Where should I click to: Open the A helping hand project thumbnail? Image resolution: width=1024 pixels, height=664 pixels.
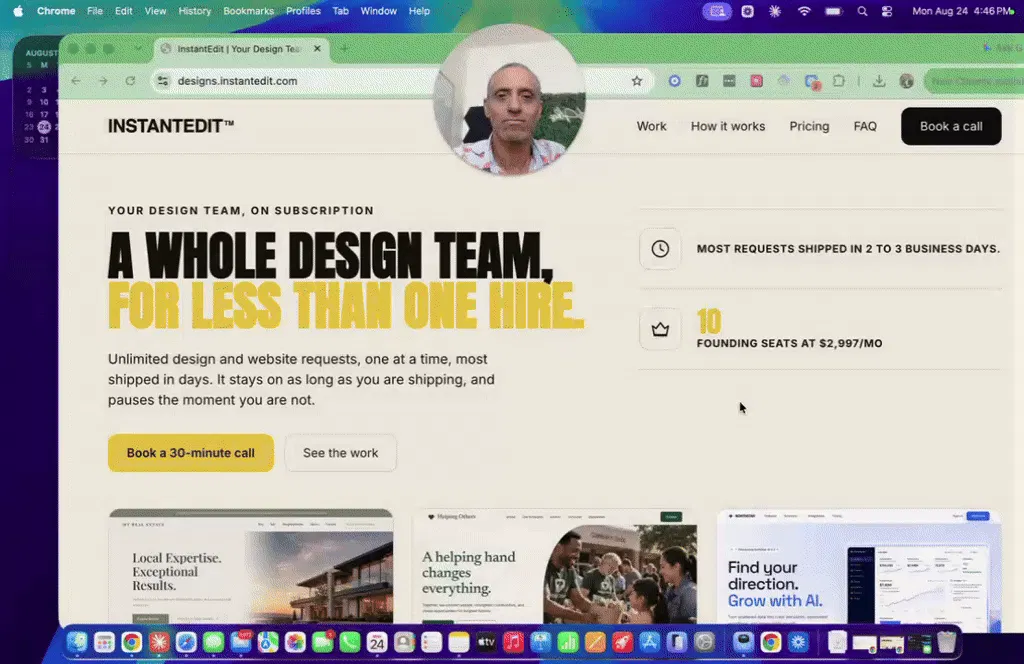554,566
